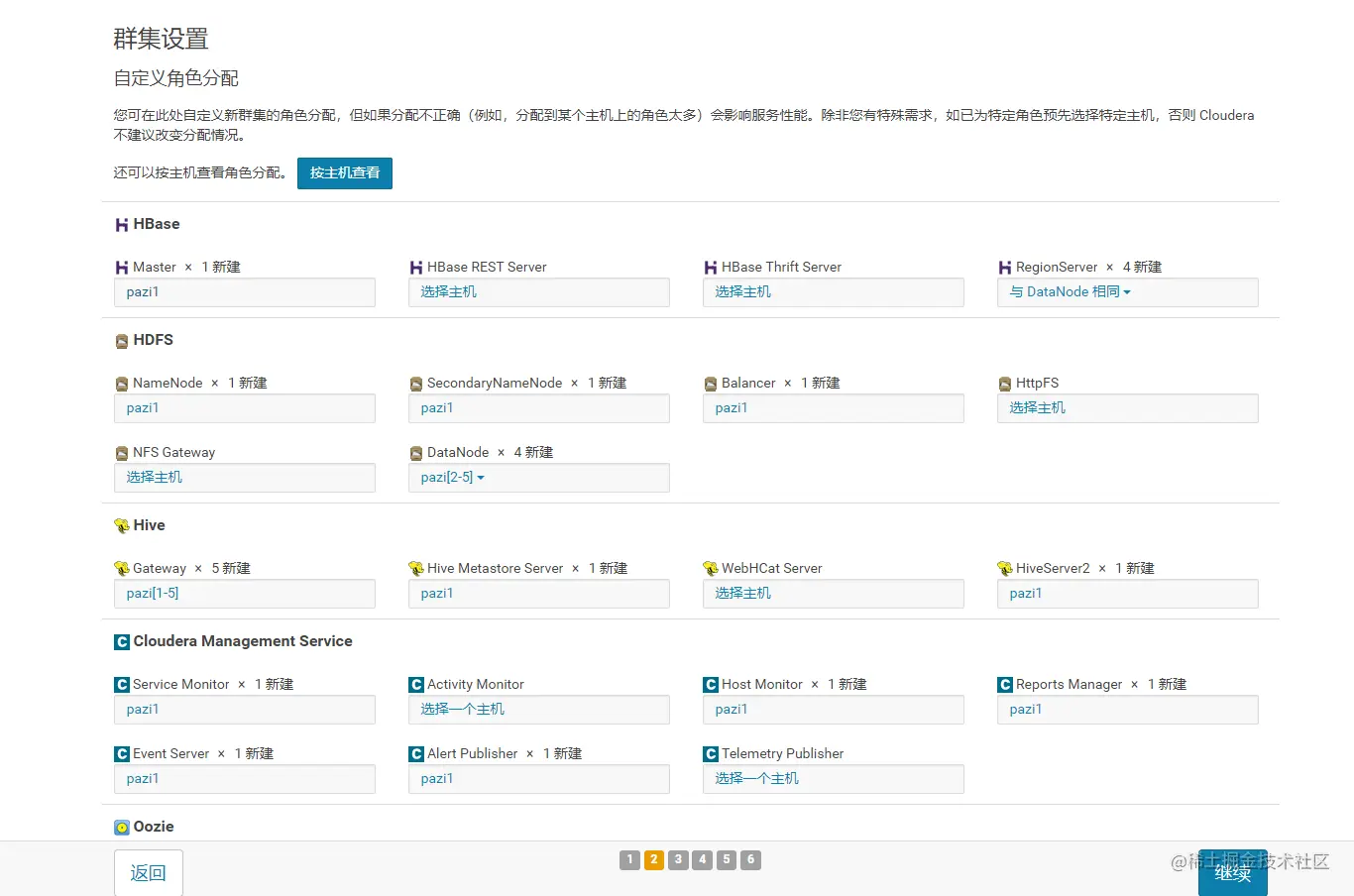Image resolution: width=1354 pixels, height=896 pixels.
Task: Select host for HttpFS role
Action: click(x=1128, y=408)
